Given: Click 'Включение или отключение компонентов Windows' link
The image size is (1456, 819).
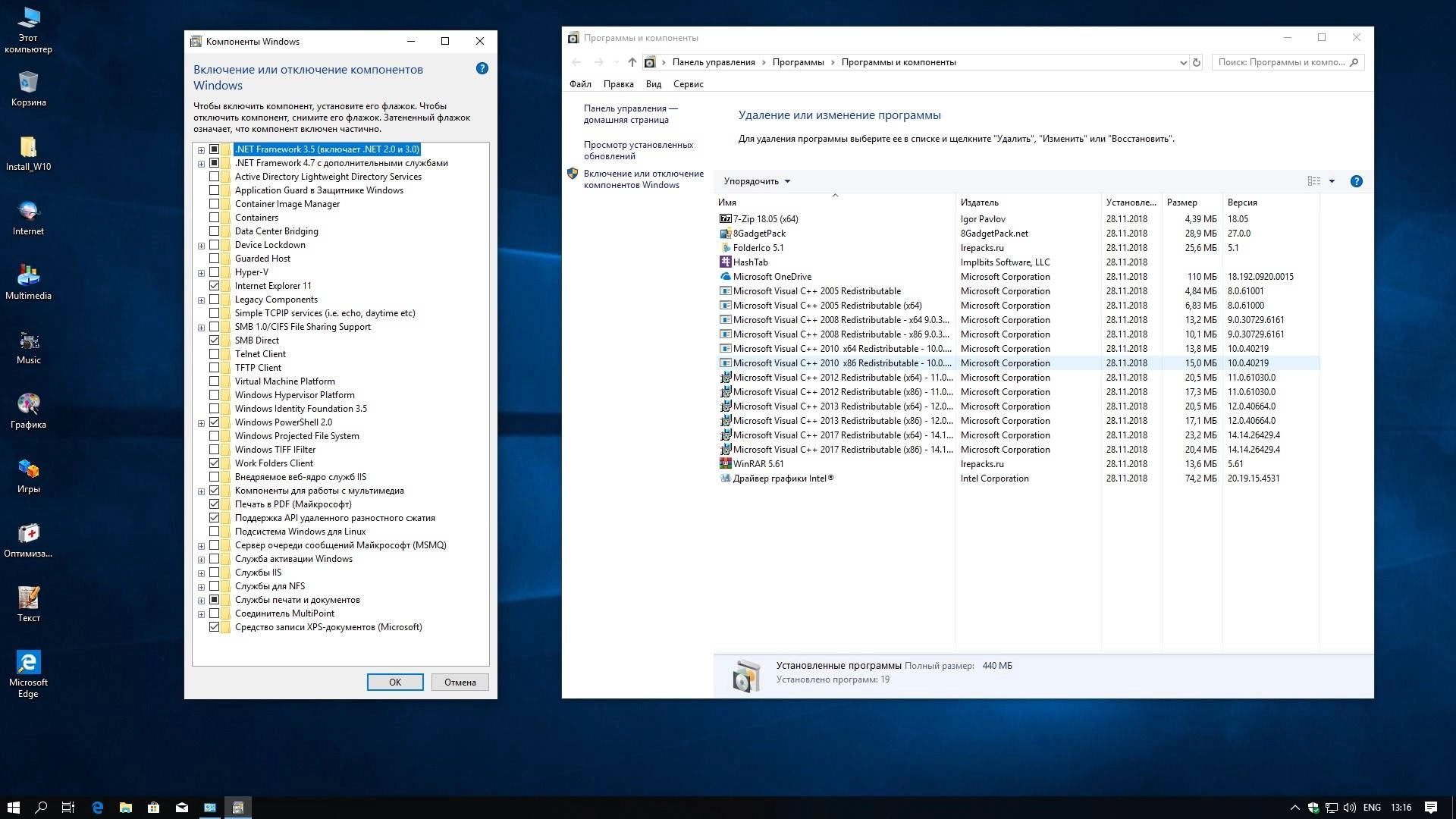Looking at the screenshot, I should coord(643,179).
